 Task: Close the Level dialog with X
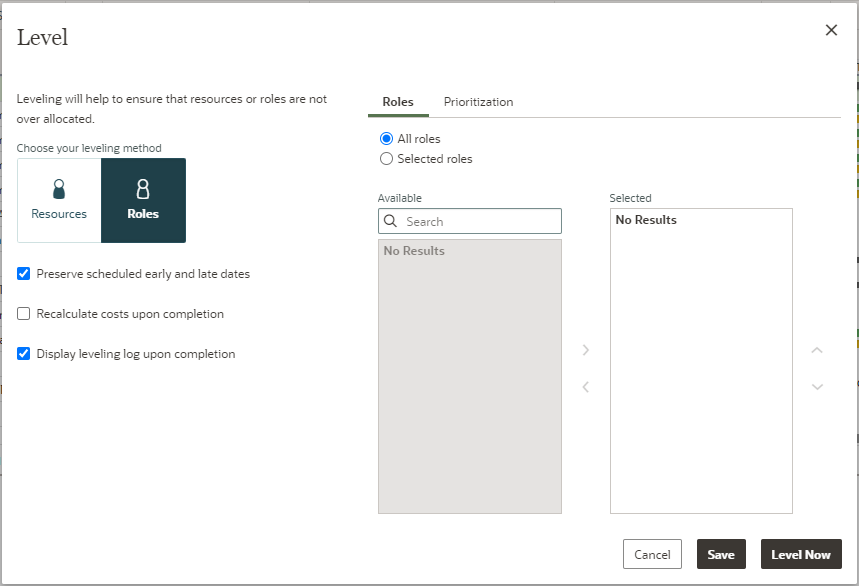pyautogui.click(x=831, y=30)
